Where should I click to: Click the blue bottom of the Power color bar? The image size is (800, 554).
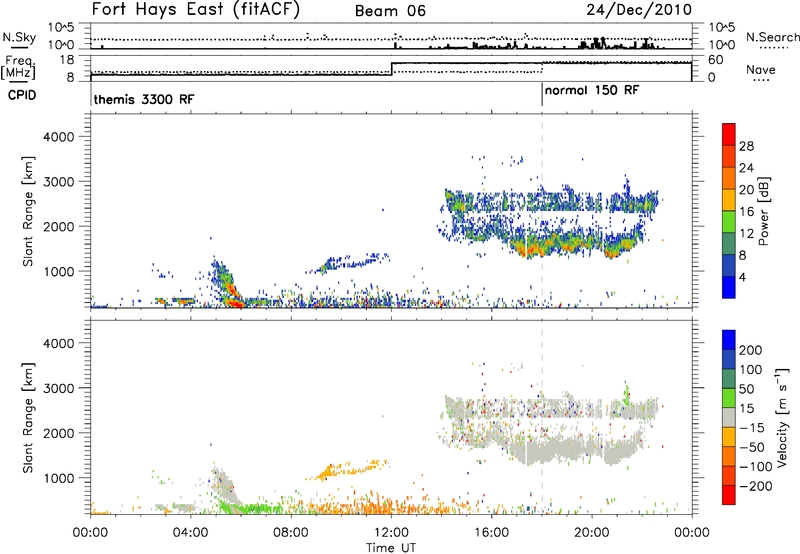[x=729, y=287]
